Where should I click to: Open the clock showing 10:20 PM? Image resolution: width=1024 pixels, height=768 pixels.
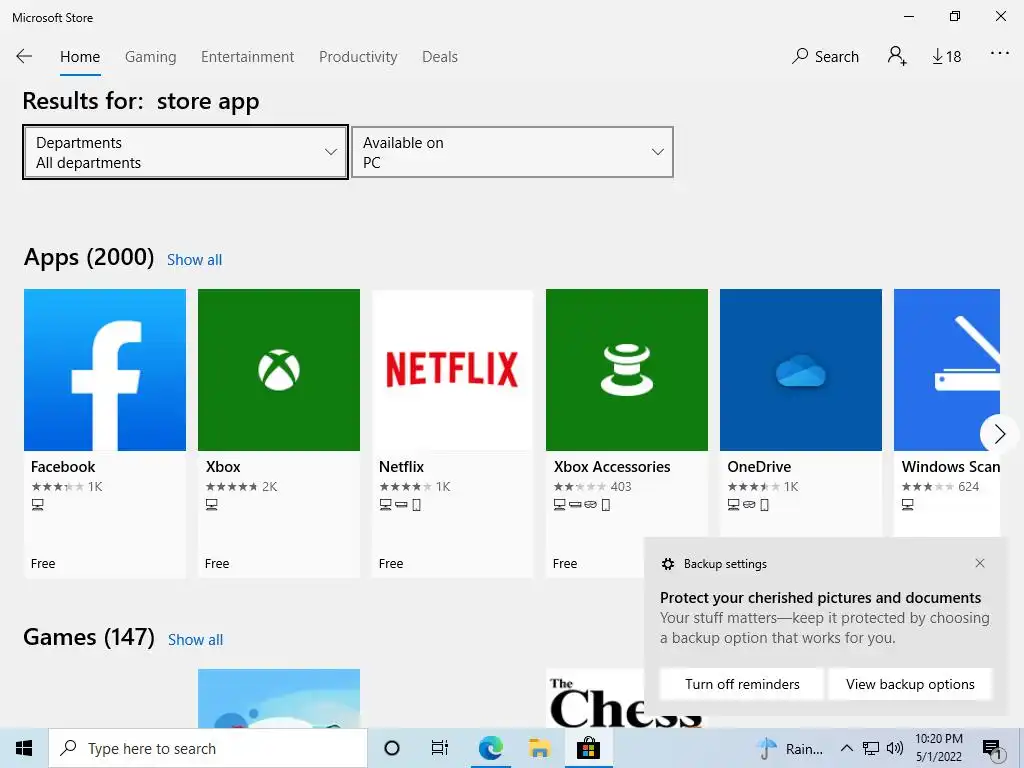[x=939, y=748]
